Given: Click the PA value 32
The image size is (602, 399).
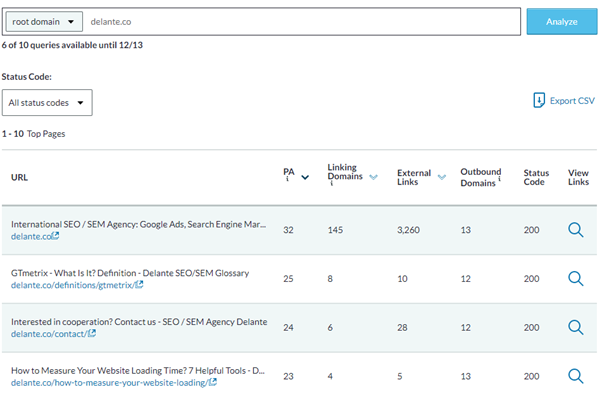Looking at the screenshot, I should tap(288, 230).
